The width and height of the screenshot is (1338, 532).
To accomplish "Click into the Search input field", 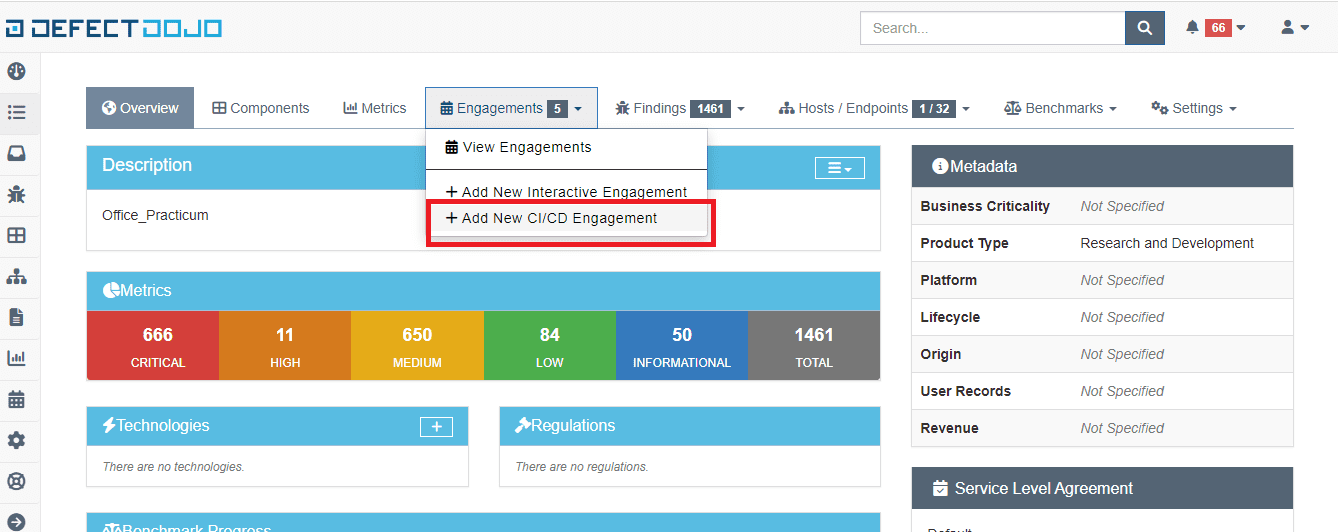I will click(x=991, y=28).
